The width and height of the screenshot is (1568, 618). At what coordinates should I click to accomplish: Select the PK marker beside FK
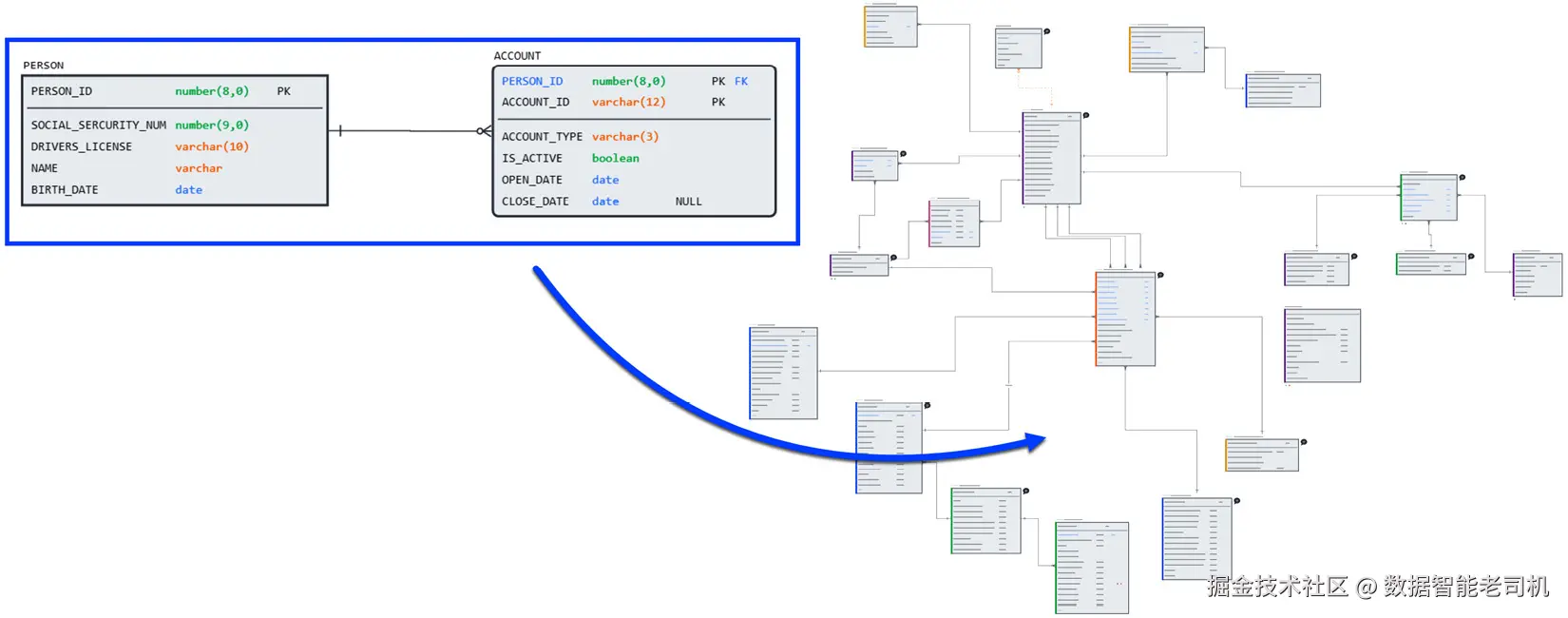coord(718,82)
